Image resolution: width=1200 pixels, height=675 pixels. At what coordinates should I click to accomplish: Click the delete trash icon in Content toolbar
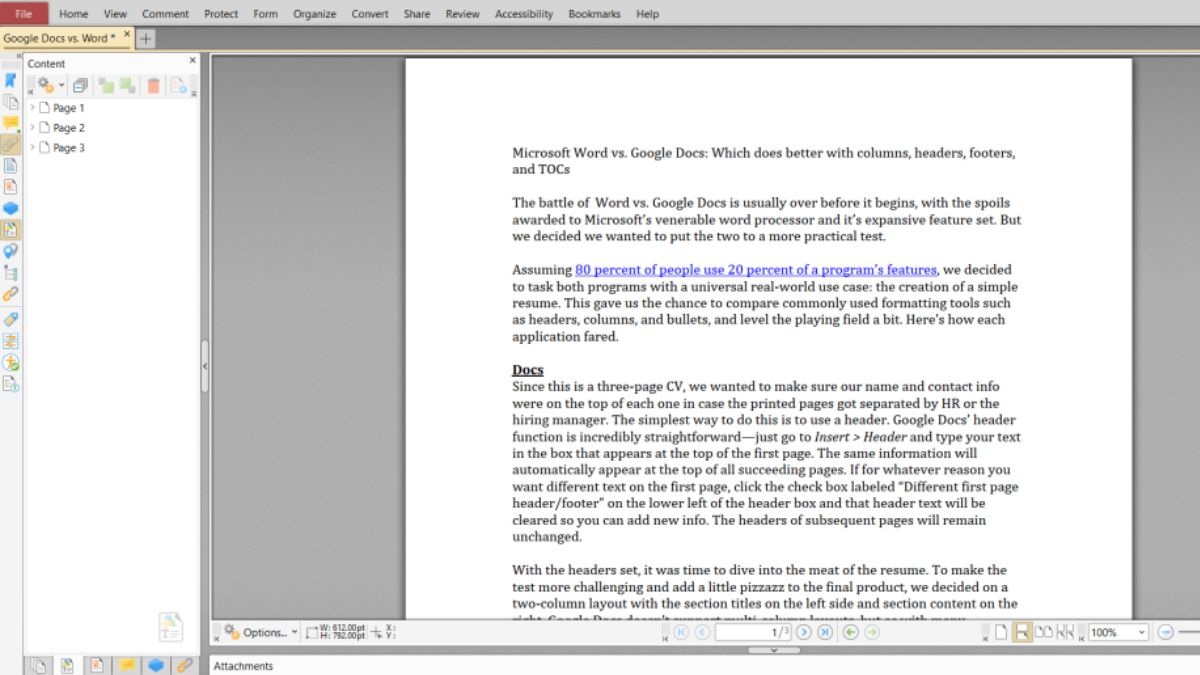click(x=153, y=86)
